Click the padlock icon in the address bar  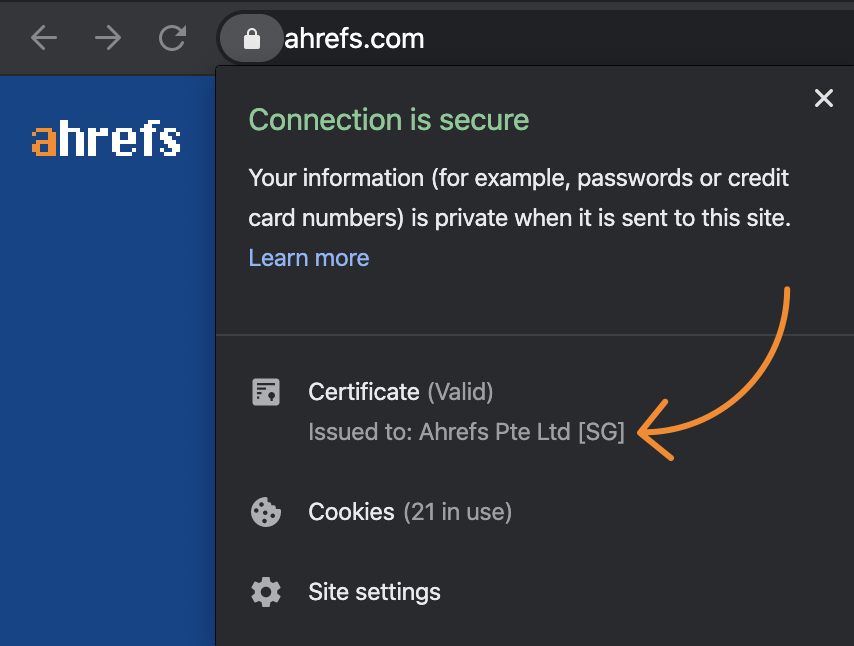(251, 38)
